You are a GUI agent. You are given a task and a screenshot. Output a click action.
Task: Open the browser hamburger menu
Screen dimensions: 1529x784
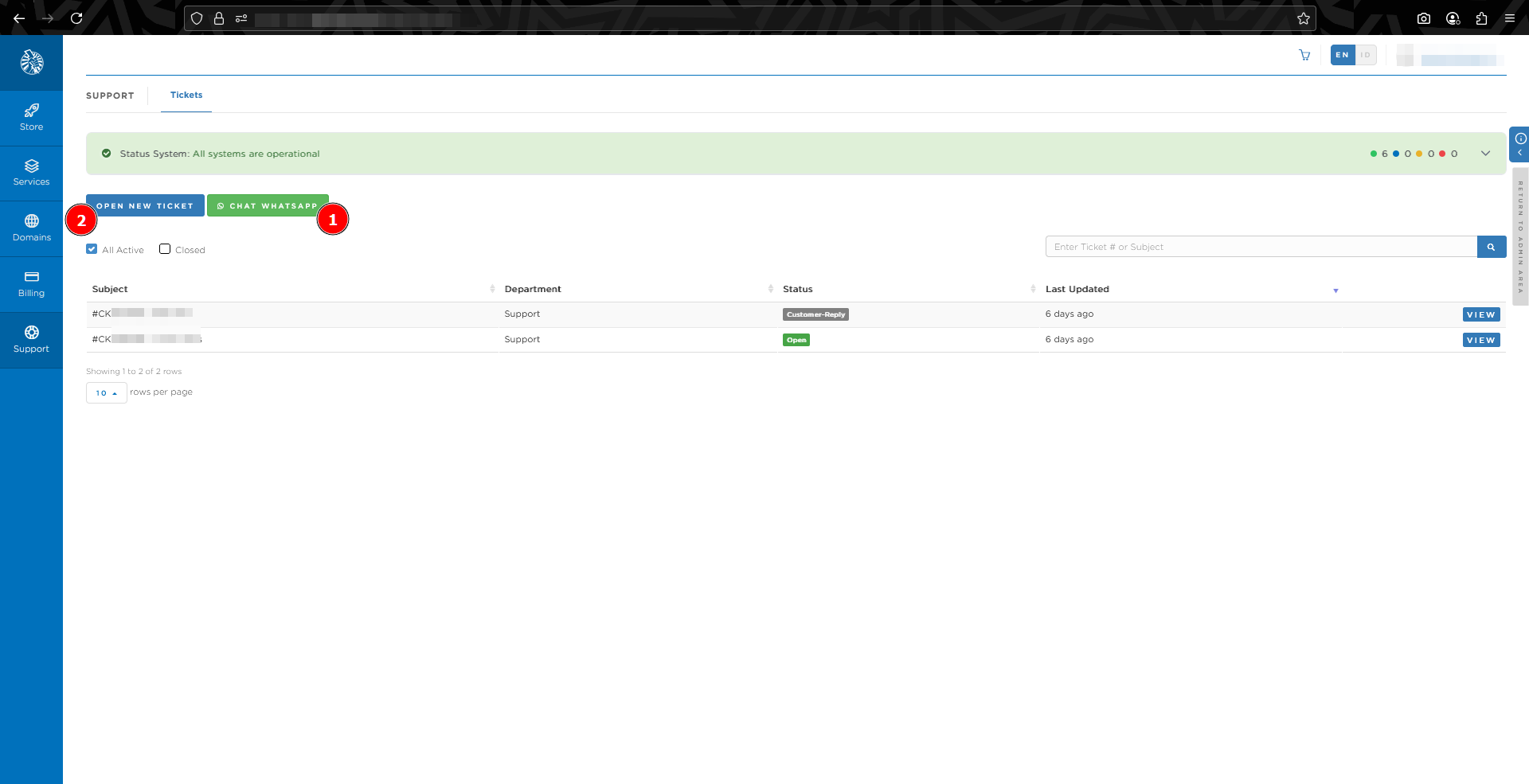click(1510, 18)
